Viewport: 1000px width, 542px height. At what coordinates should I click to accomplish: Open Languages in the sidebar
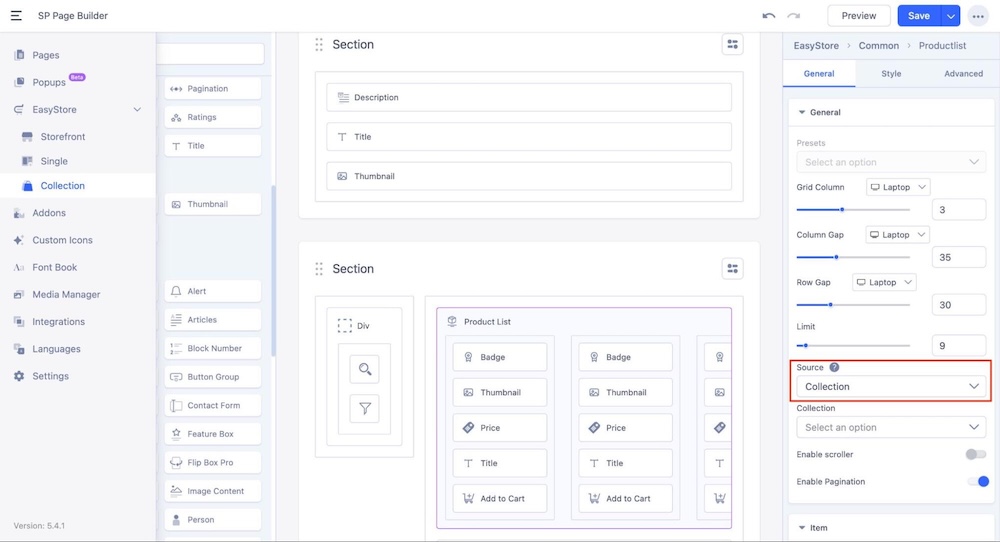[x=56, y=349]
